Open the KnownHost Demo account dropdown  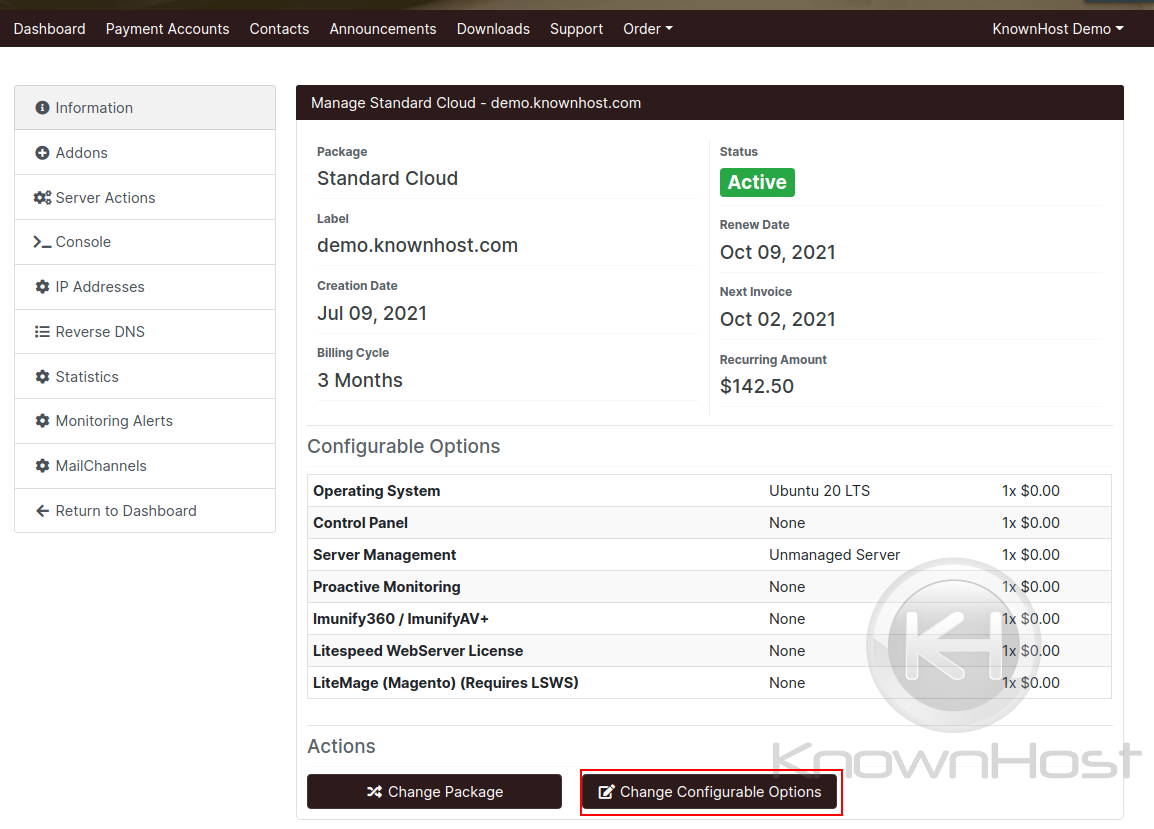tap(1058, 29)
